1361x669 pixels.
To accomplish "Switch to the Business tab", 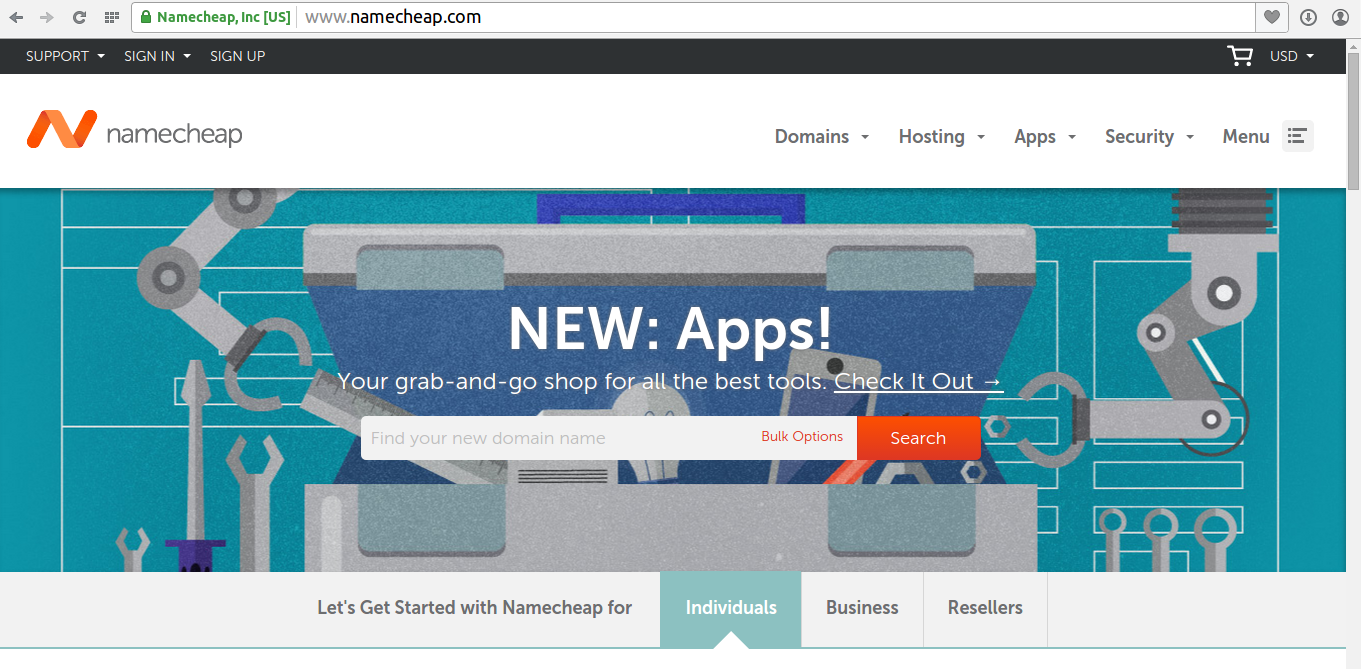I will (862, 609).
